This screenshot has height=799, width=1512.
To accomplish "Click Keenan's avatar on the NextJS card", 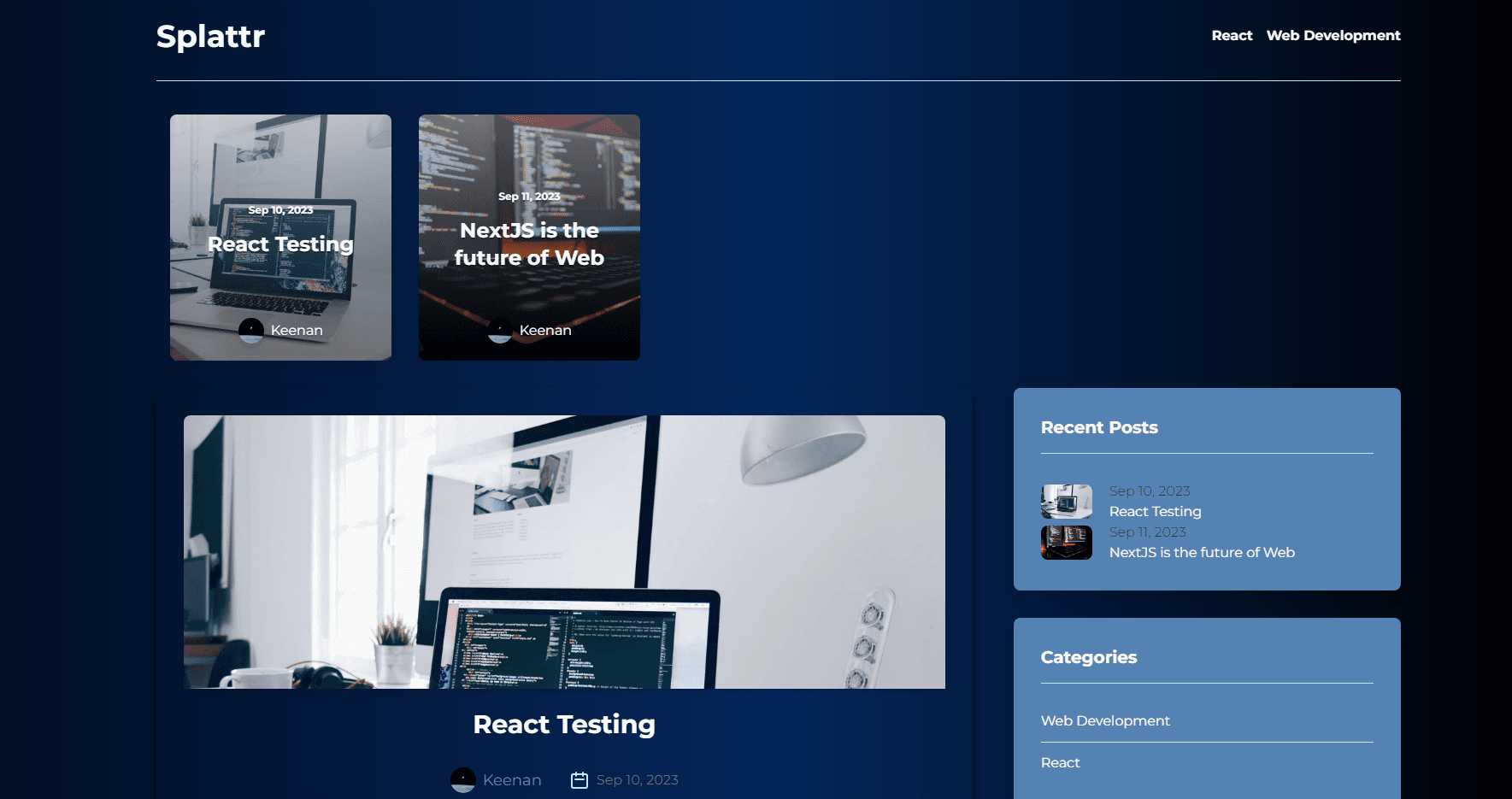I will click(500, 330).
